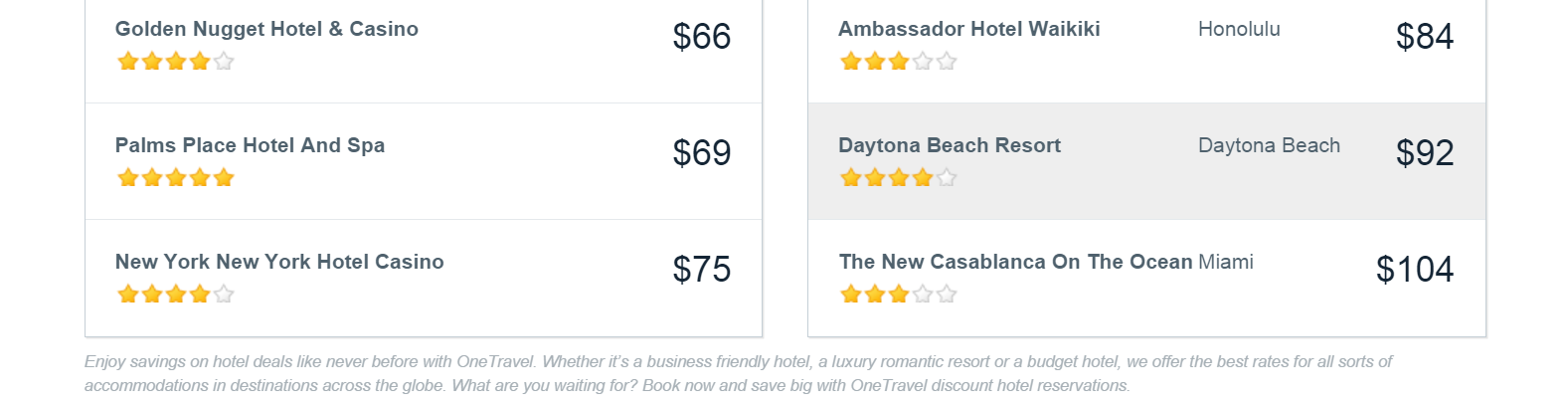
Task: Select the $92 price for Daytona Beach Resort
Action: click(x=1425, y=153)
